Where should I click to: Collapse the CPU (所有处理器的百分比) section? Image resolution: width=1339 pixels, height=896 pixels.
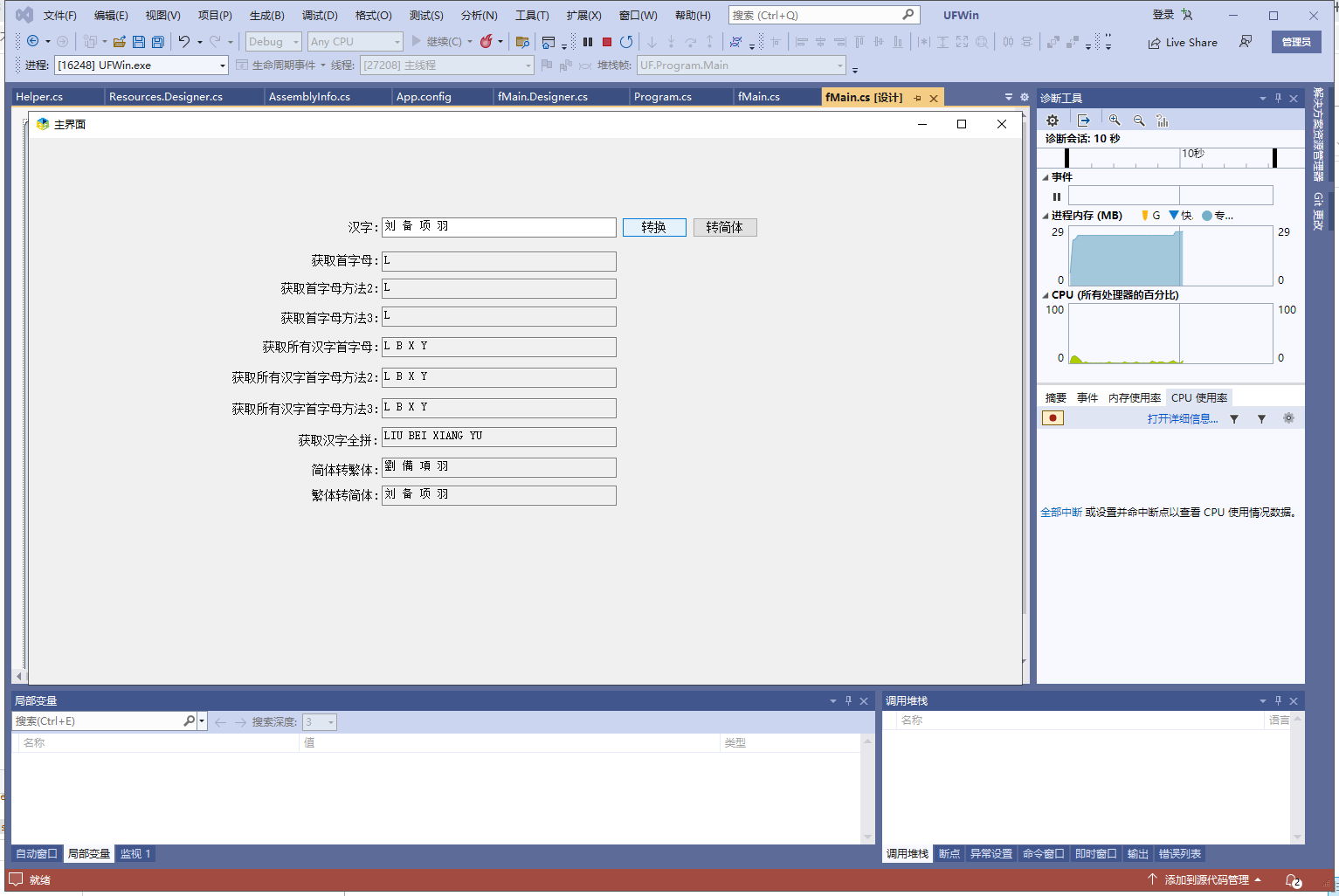point(1046,295)
